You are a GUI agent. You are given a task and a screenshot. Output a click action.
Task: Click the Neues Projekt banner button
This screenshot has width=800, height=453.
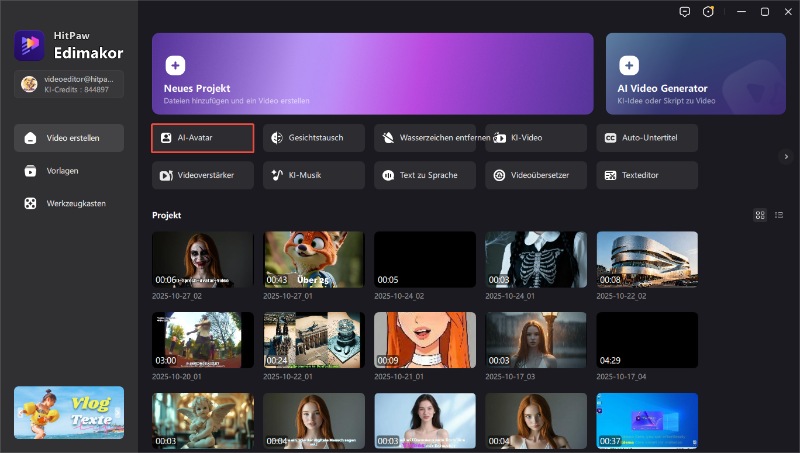(374, 73)
